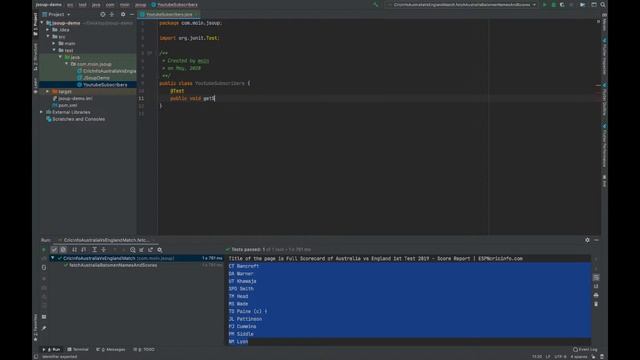Open Search Everywhere magnifier at top right
Screen dimensions: 640x360
[603, 5]
